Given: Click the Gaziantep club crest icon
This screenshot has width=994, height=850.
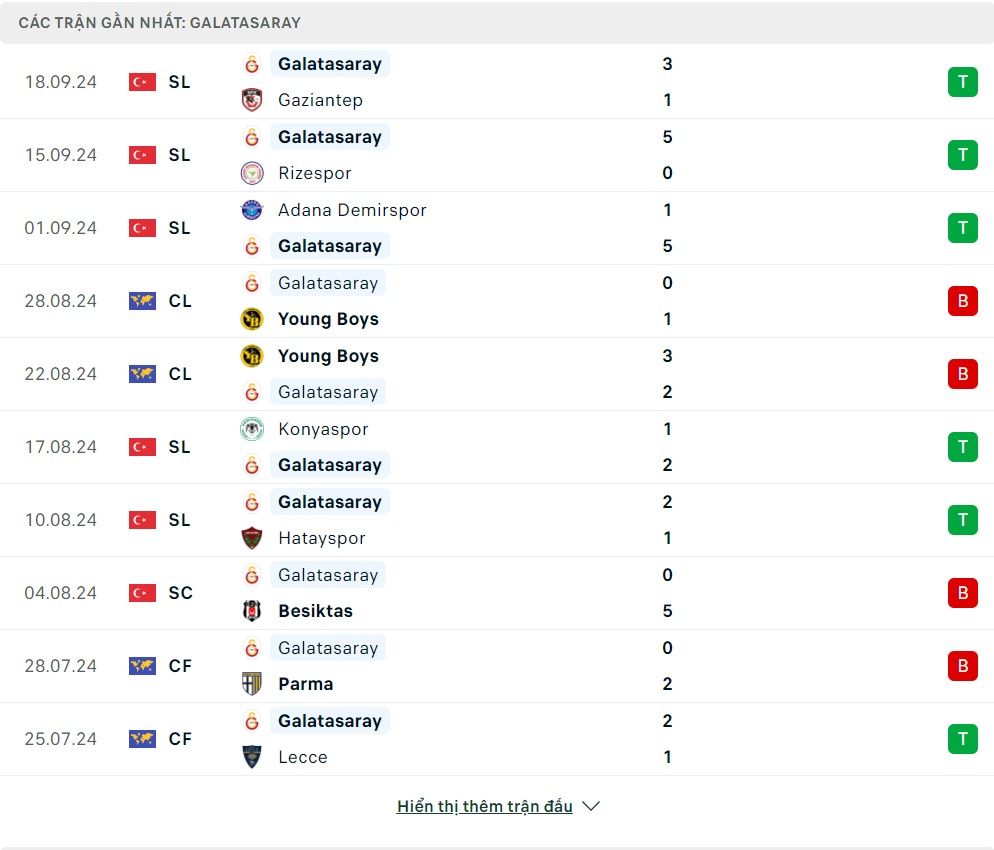Looking at the screenshot, I should (x=252, y=100).
